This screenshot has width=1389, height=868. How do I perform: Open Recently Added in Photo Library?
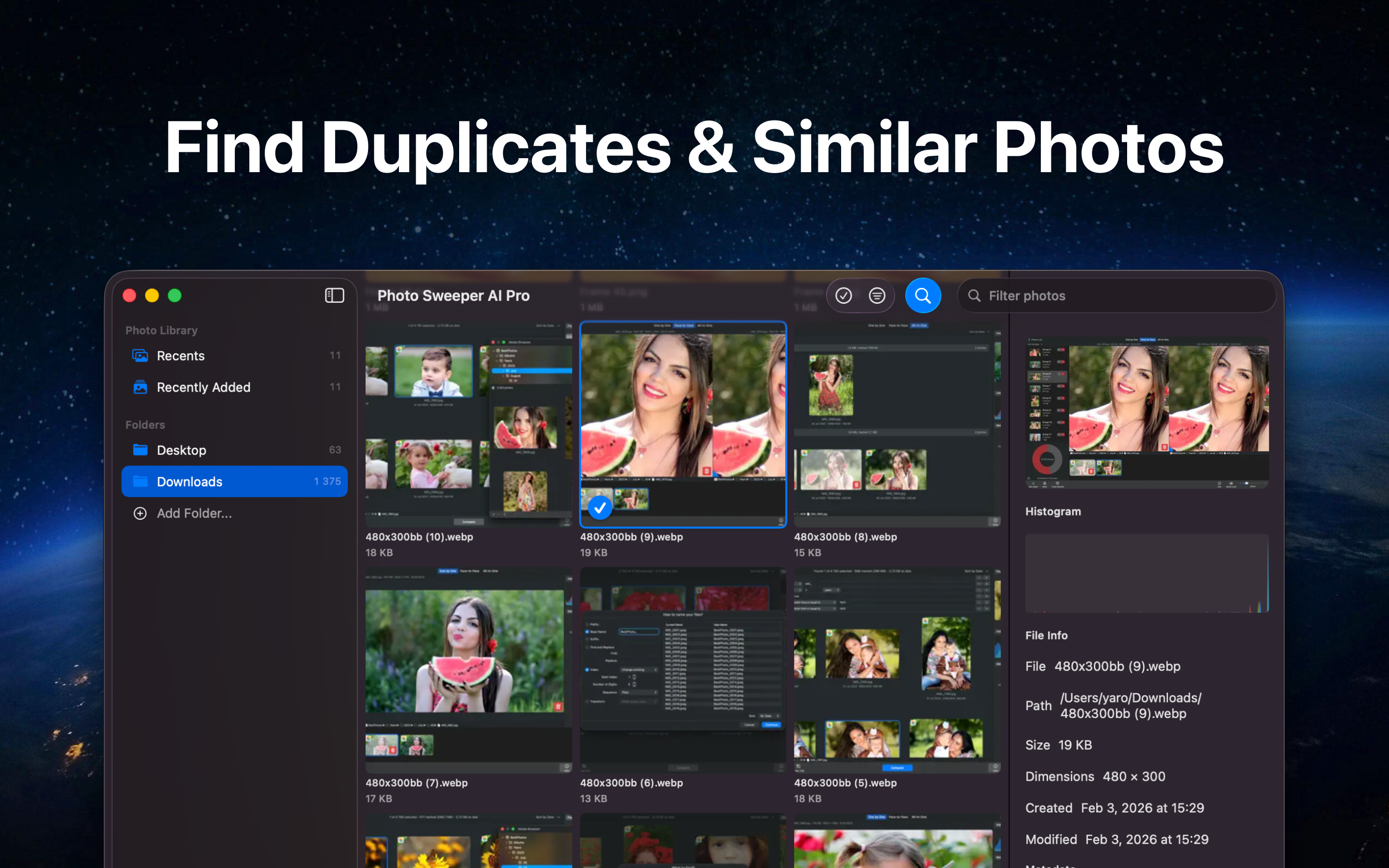click(234, 388)
